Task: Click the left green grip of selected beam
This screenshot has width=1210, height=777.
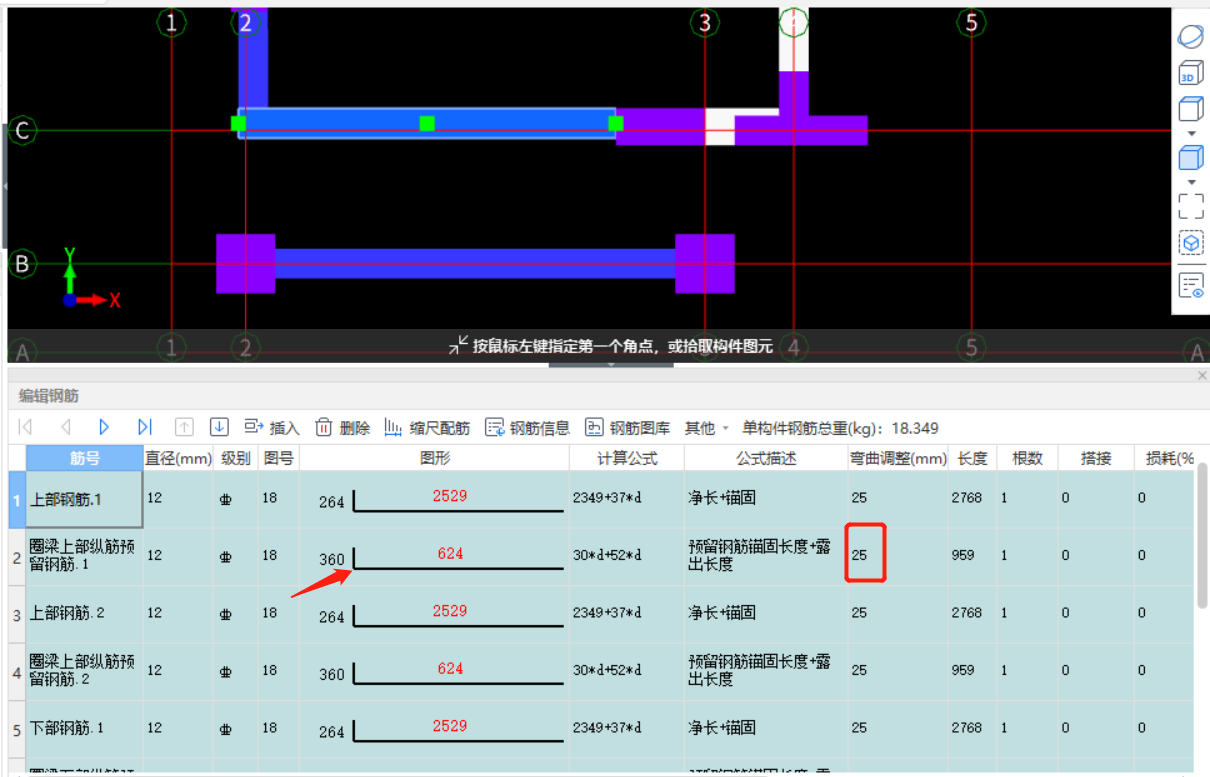Action: (x=238, y=123)
